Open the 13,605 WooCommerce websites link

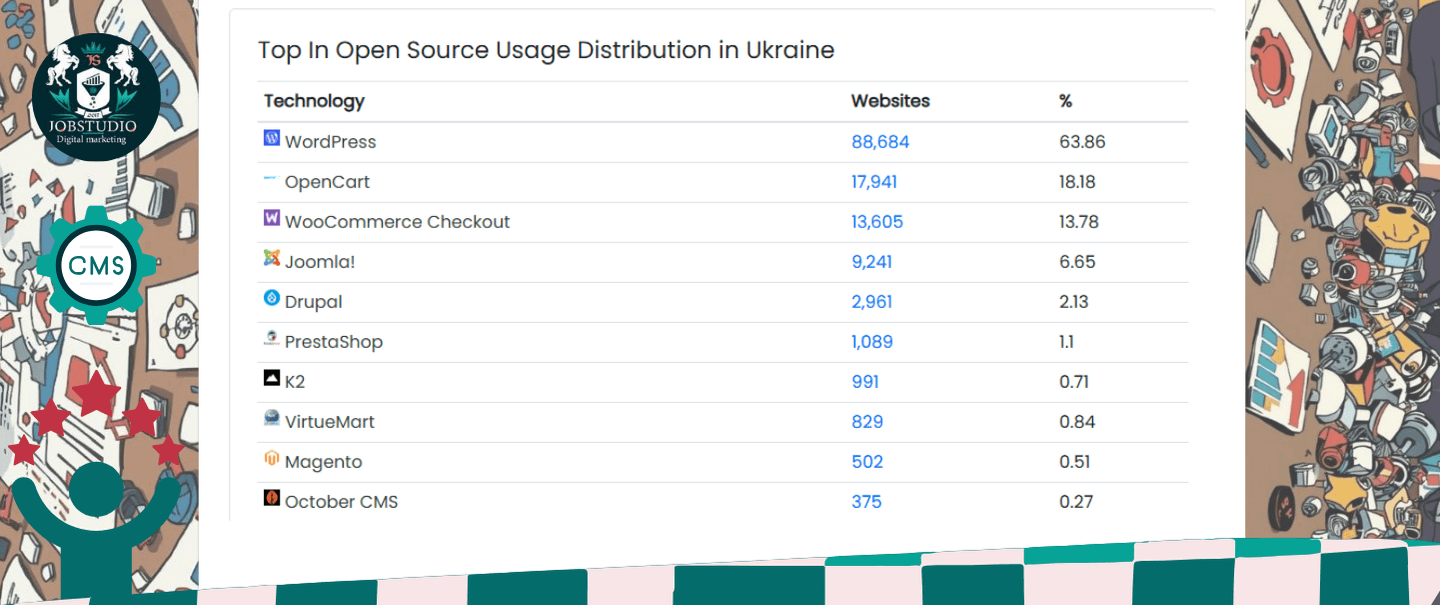(877, 222)
